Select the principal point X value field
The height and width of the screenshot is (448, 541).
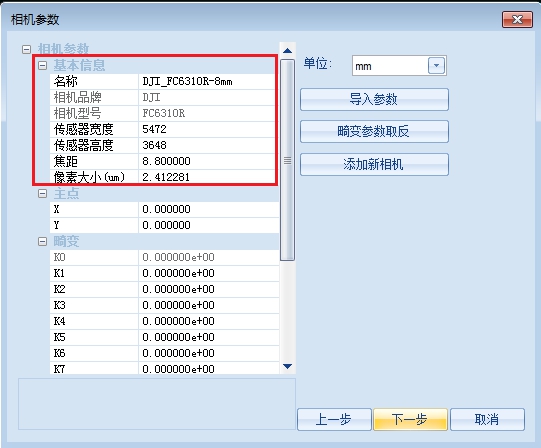click(x=209, y=209)
